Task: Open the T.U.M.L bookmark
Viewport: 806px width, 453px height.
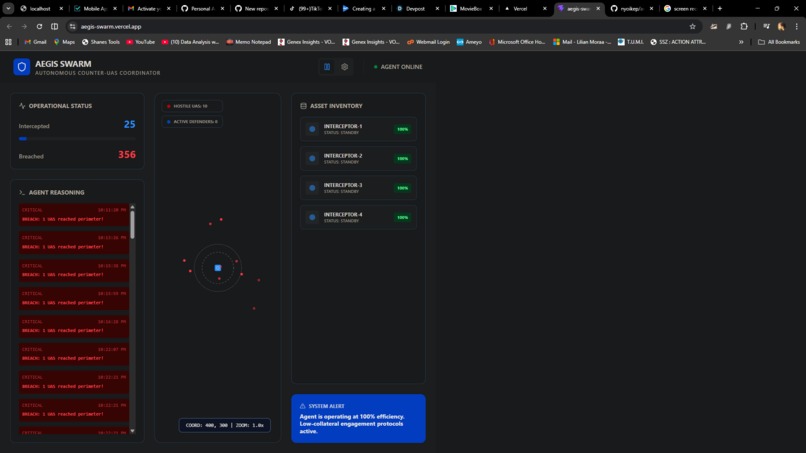Action: (630, 42)
